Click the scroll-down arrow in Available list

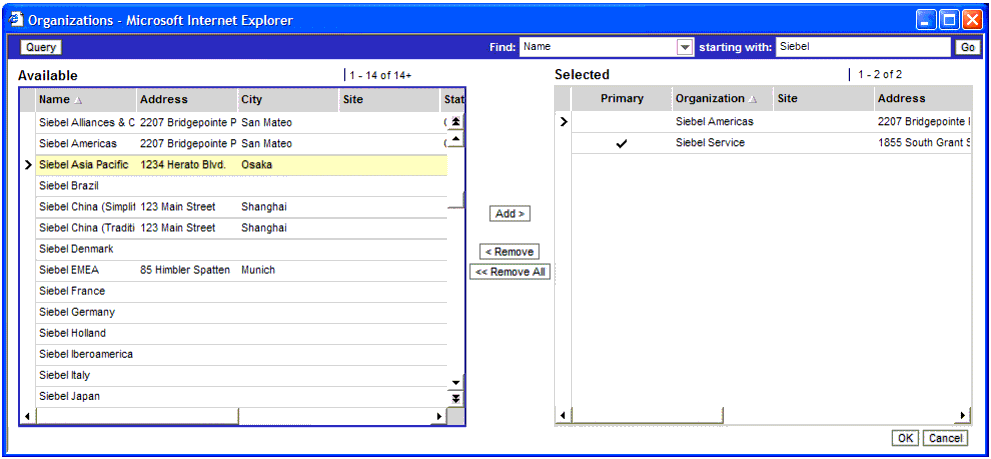pos(456,382)
